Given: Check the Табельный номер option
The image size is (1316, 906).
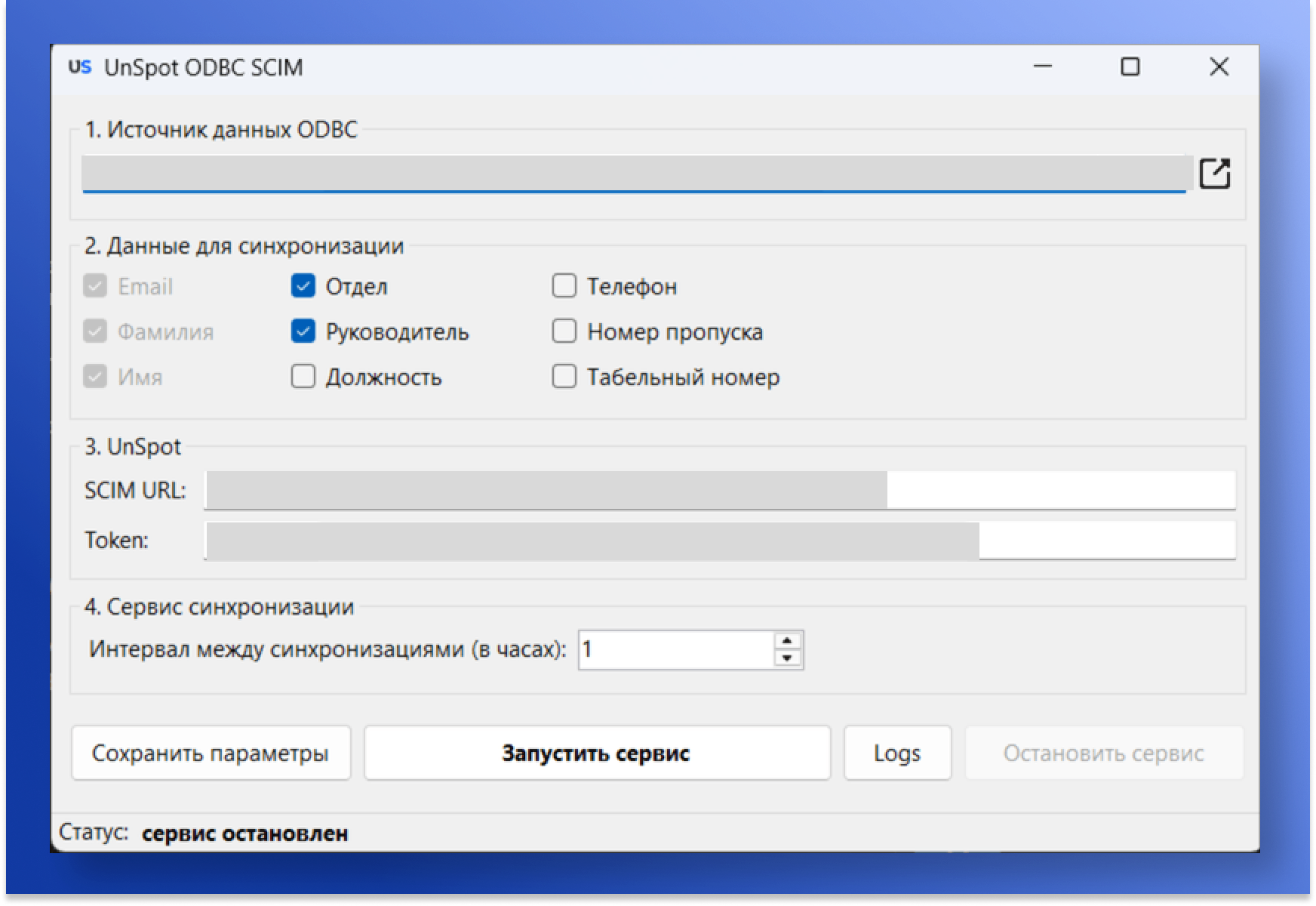Looking at the screenshot, I should [564, 377].
